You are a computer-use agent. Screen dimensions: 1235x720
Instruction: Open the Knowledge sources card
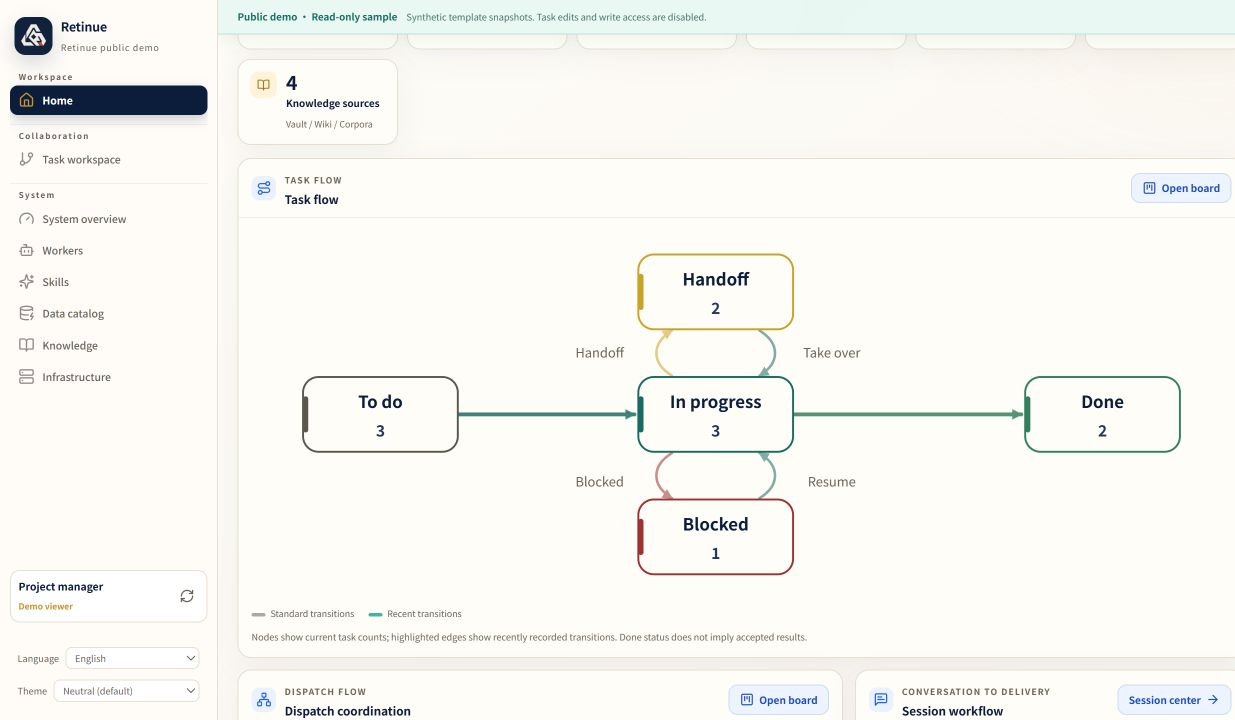318,102
